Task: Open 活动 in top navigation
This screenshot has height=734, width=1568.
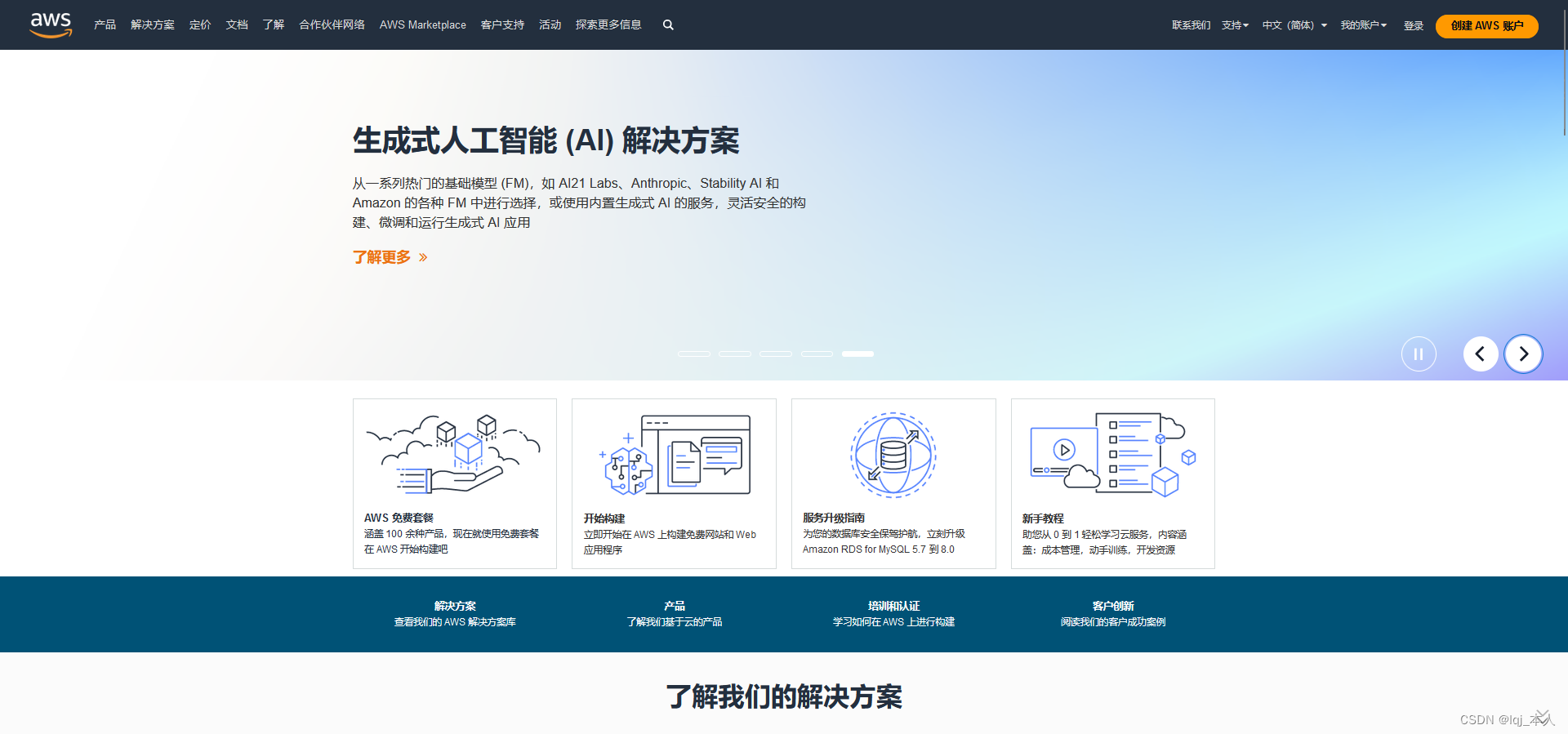Action: pyautogui.click(x=550, y=25)
